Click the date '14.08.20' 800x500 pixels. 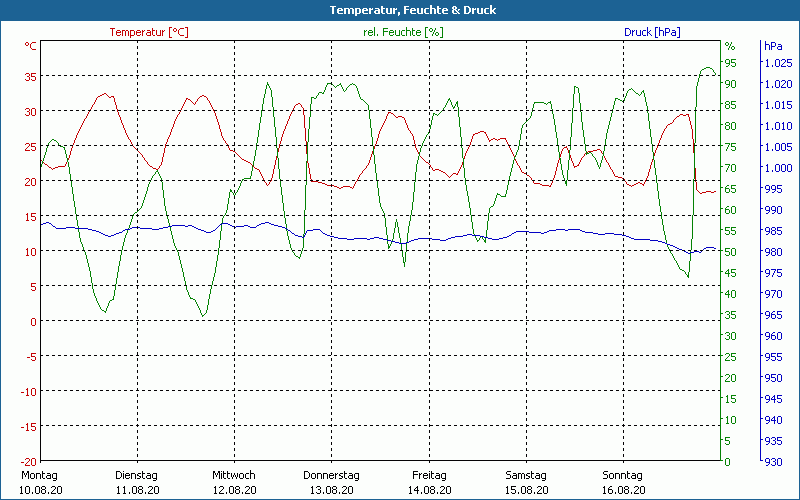pyautogui.click(x=430, y=490)
